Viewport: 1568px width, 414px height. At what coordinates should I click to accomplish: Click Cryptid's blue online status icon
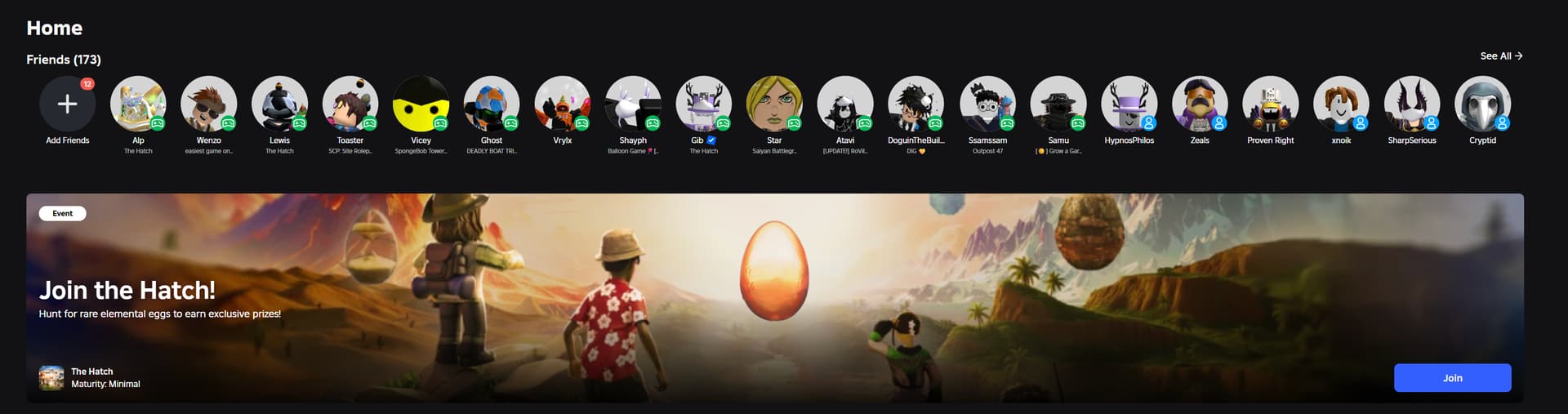pyautogui.click(x=1503, y=124)
